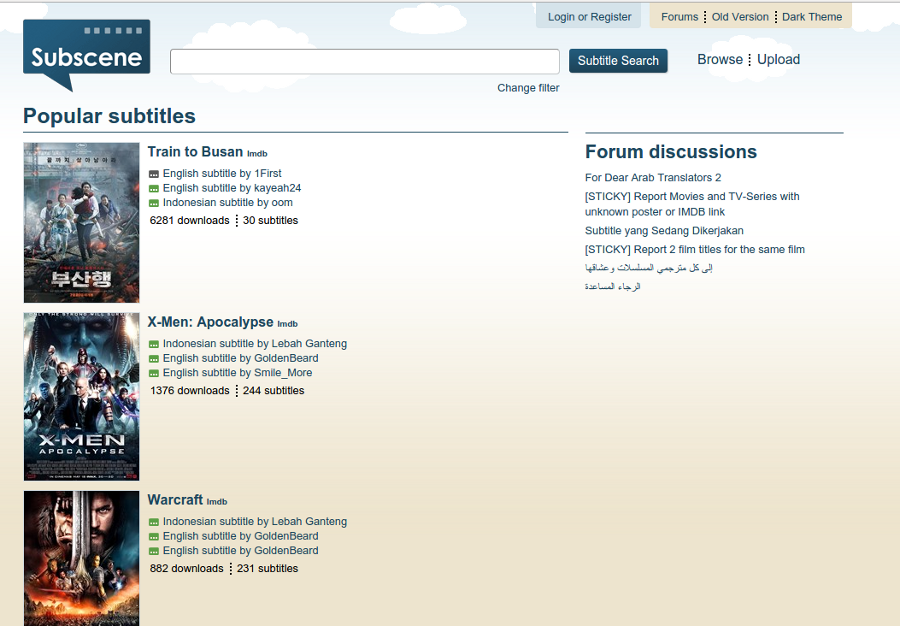Screen dimensions: 900x626
Task: Click Popular subtitles heading
Action: 109,116
